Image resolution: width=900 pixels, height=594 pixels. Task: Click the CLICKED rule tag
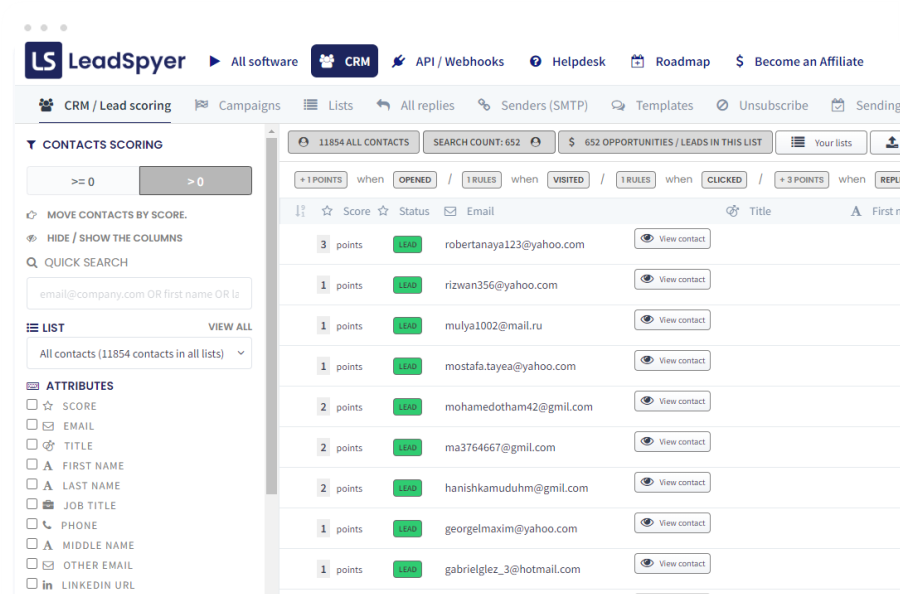pos(724,180)
